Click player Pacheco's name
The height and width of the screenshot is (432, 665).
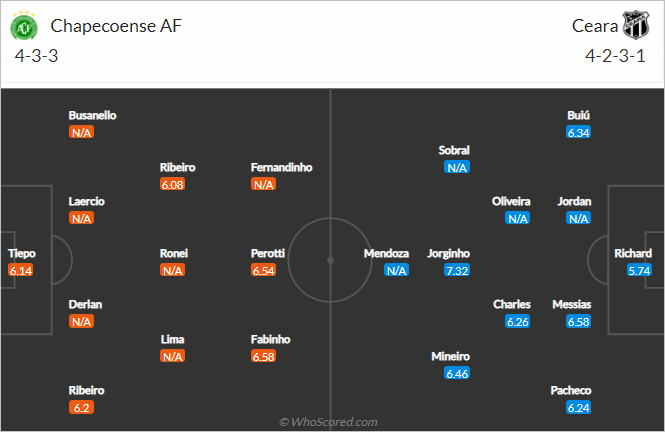pos(570,390)
